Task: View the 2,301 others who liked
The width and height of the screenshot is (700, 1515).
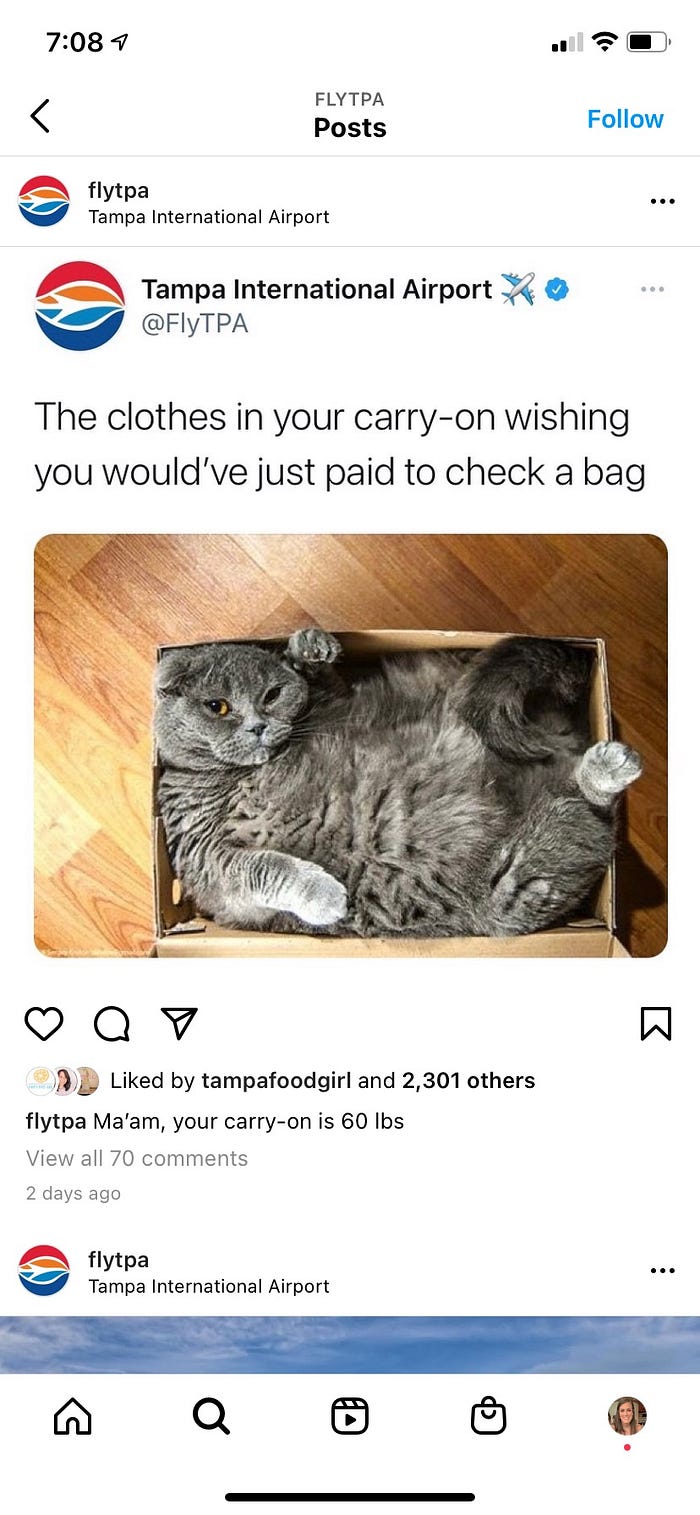Action: [x=468, y=1081]
